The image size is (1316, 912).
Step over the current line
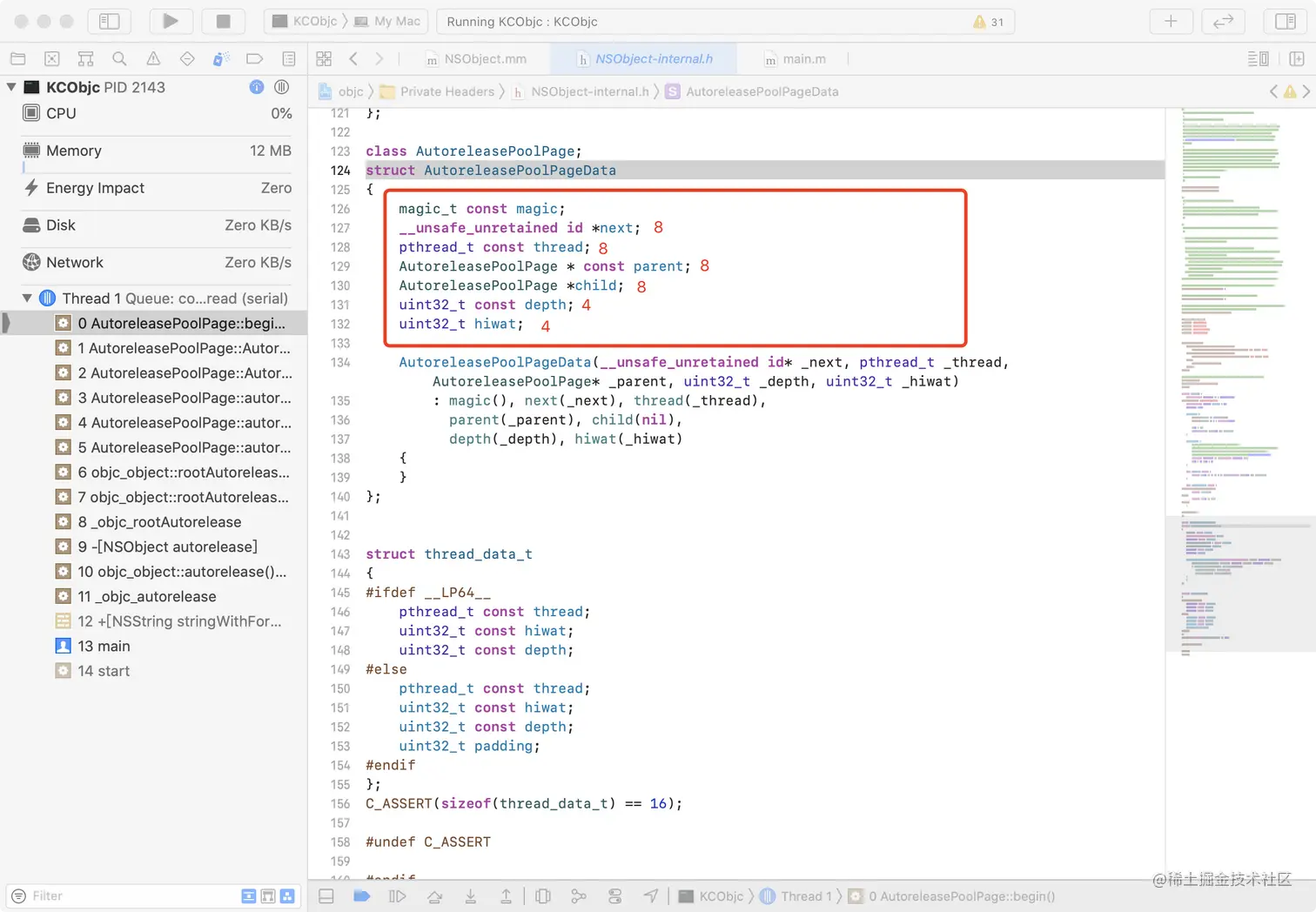click(434, 896)
